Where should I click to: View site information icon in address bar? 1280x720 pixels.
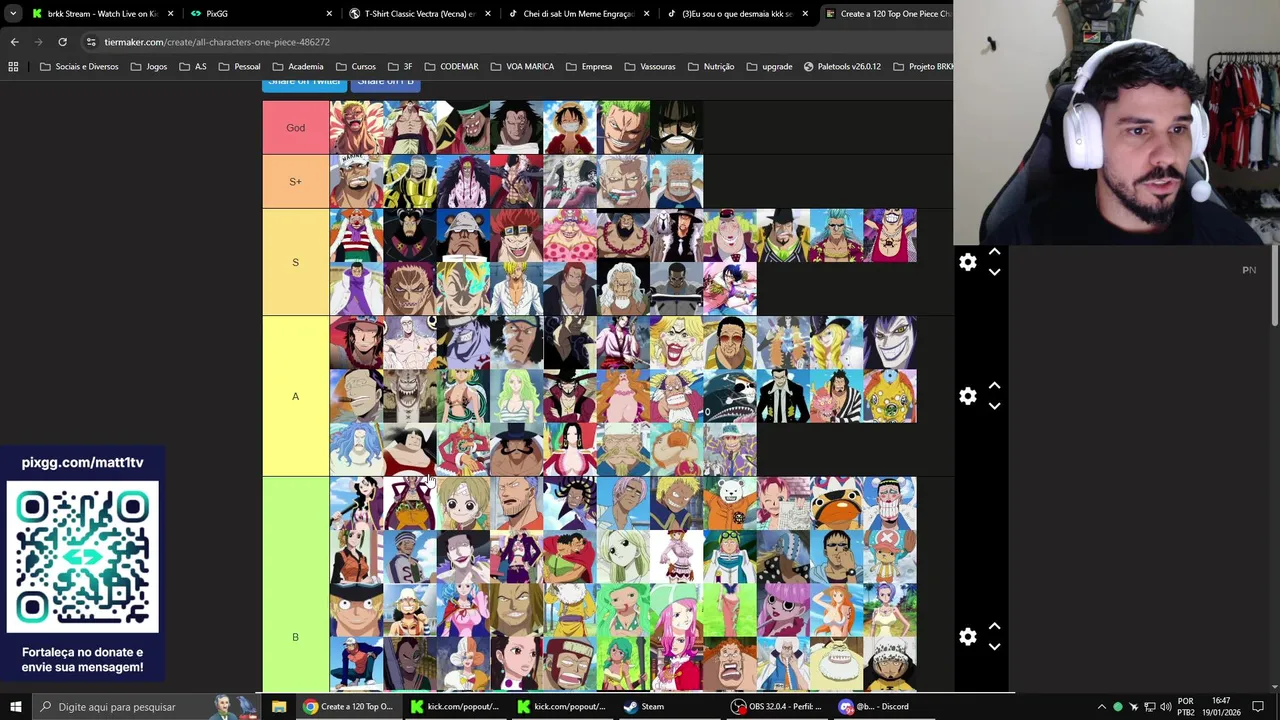[91, 42]
